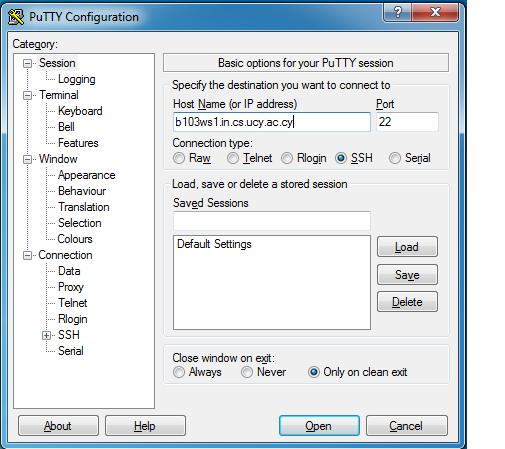The width and height of the screenshot is (505, 449).
Task: Open the Rlogin category in tree
Action: pyautogui.click(x=73, y=319)
